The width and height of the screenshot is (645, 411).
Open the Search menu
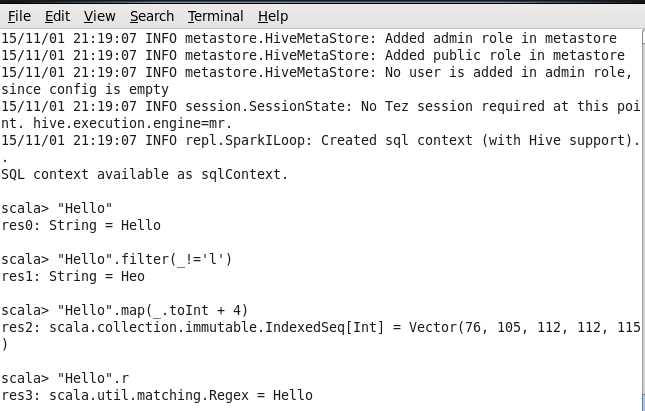(152, 16)
